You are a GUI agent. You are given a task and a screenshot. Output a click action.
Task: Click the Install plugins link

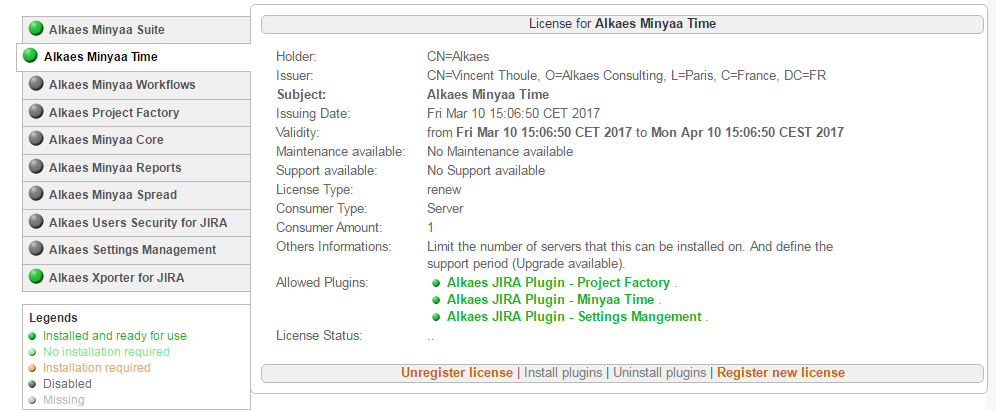click(x=564, y=373)
